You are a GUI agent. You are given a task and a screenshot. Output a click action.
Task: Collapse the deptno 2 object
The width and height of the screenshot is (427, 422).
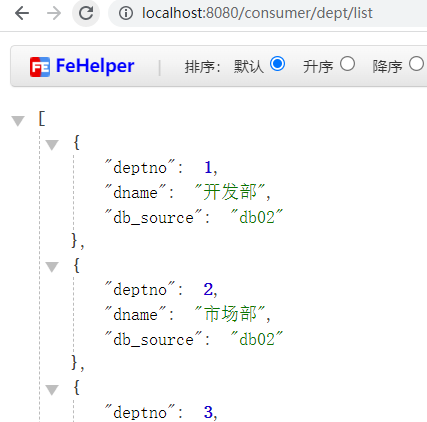(52, 267)
